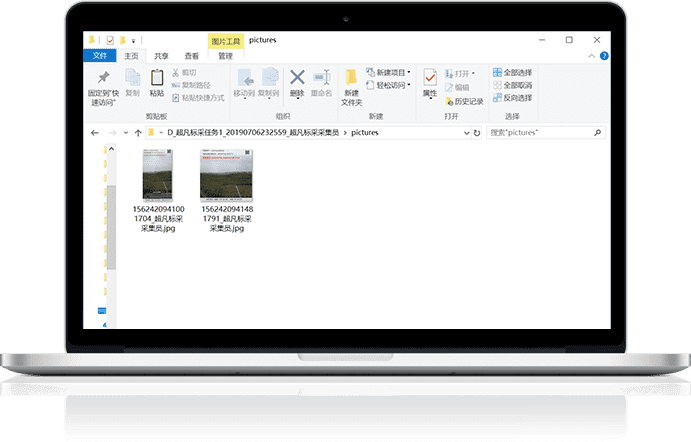Click file name 1562420941481791_超凡标采采集员.jpg
This screenshot has width=691, height=442.
[x=227, y=218]
